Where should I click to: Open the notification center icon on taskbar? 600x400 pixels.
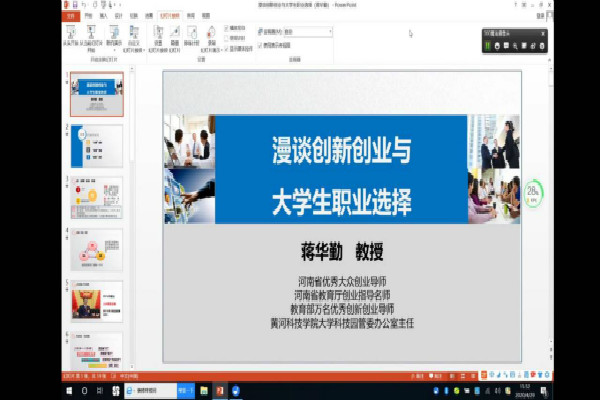(544, 391)
